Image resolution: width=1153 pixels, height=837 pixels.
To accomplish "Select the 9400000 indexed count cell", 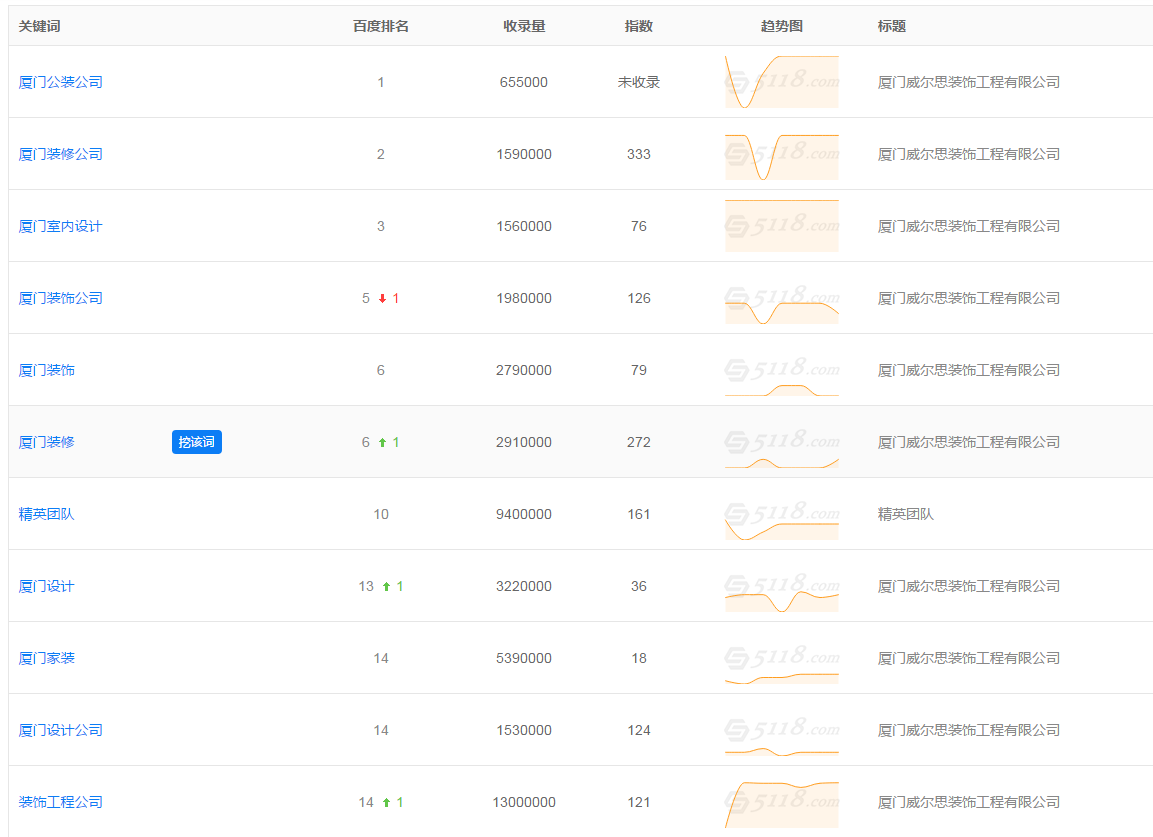I will tap(524, 515).
